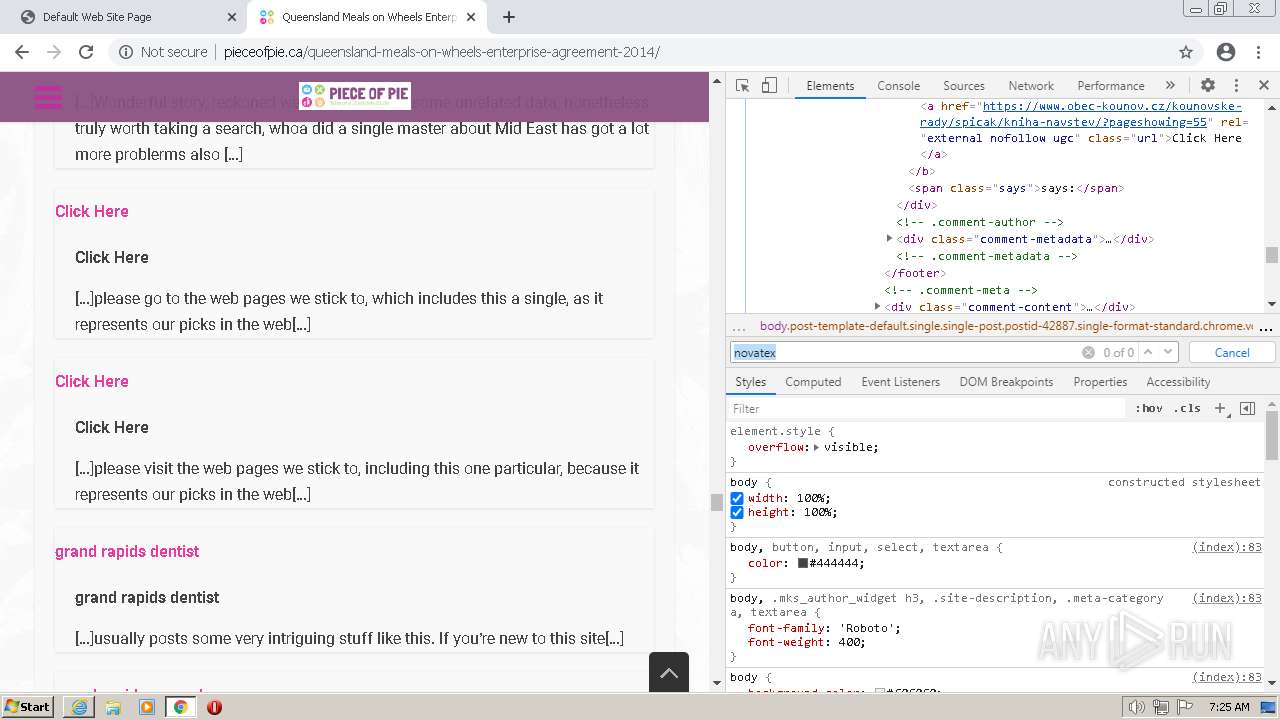Image resolution: width=1280 pixels, height=720 pixels.
Task: Open the Chrome profile avatar menu
Action: pyautogui.click(x=1226, y=52)
